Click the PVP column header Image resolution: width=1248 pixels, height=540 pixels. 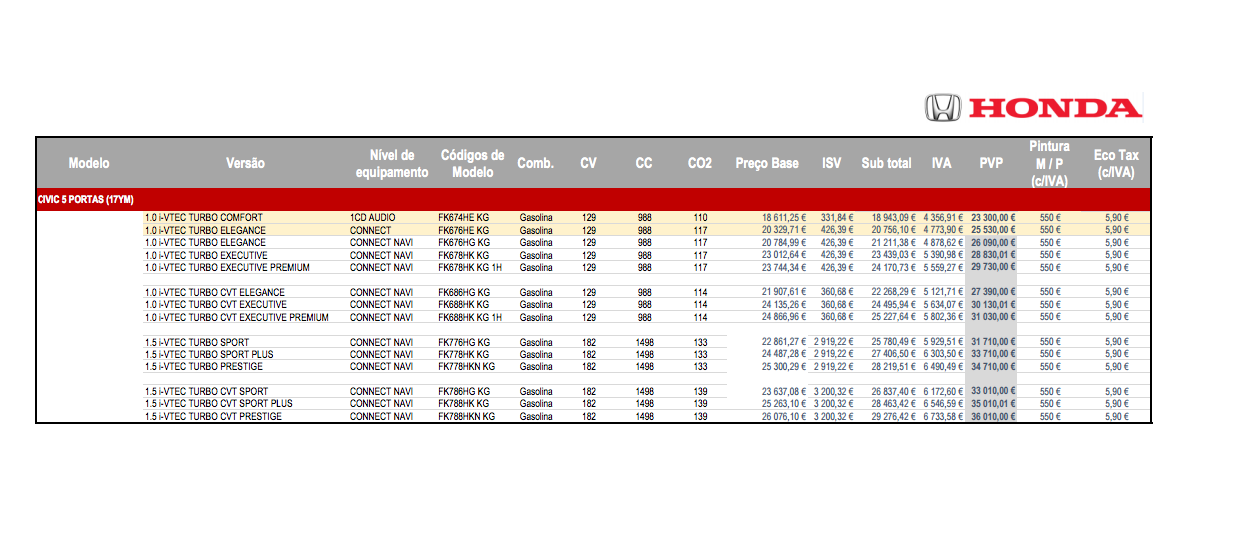coord(991,163)
